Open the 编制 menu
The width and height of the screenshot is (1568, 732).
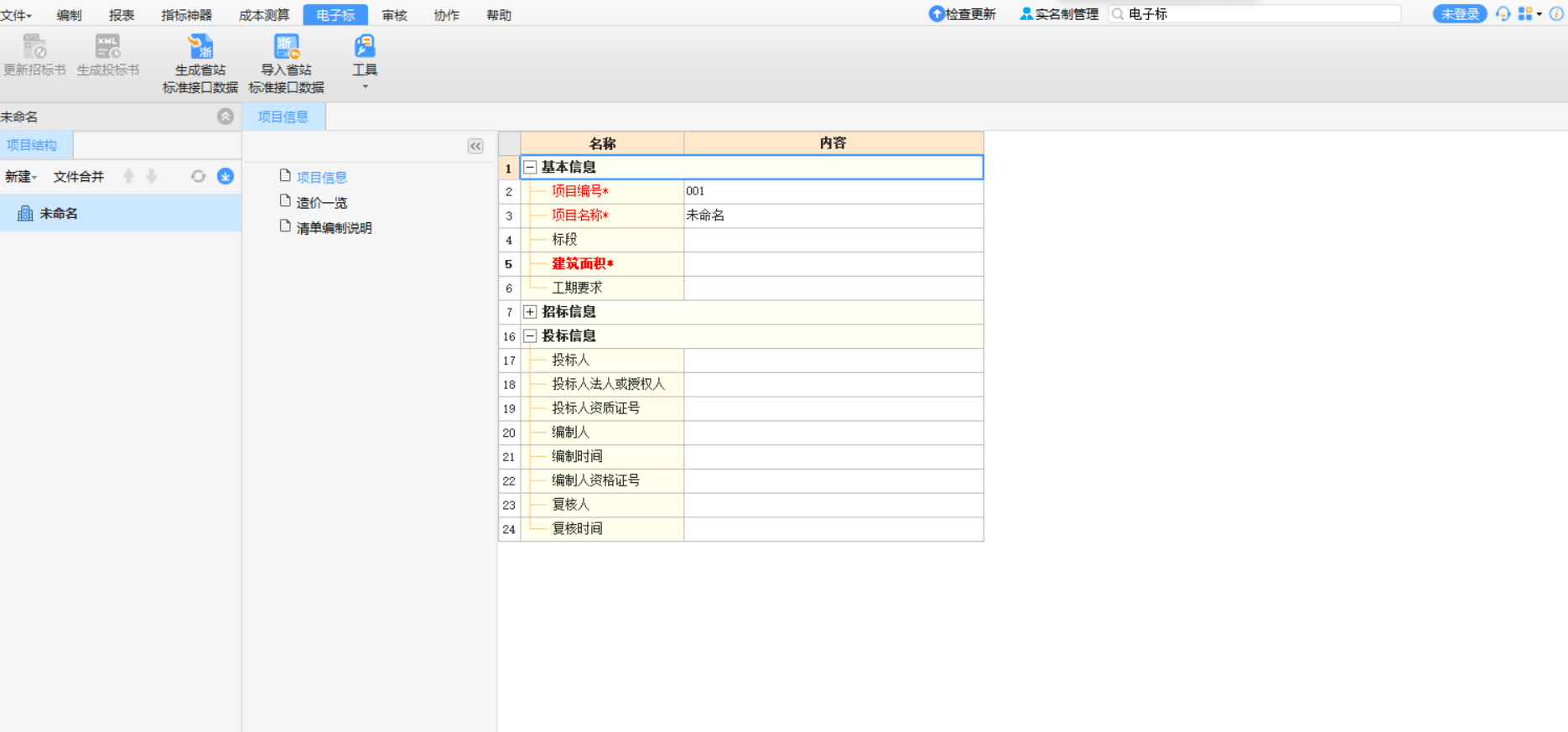(x=69, y=15)
